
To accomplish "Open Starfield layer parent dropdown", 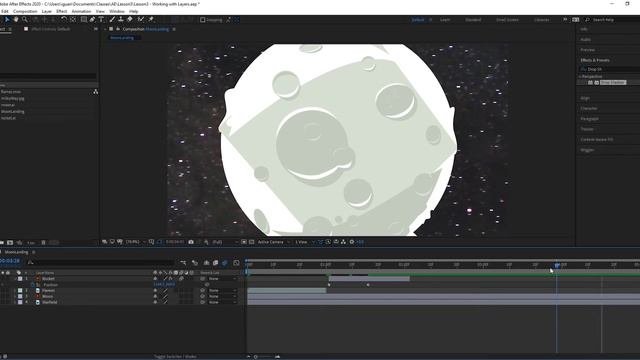I will (x=222, y=302).
